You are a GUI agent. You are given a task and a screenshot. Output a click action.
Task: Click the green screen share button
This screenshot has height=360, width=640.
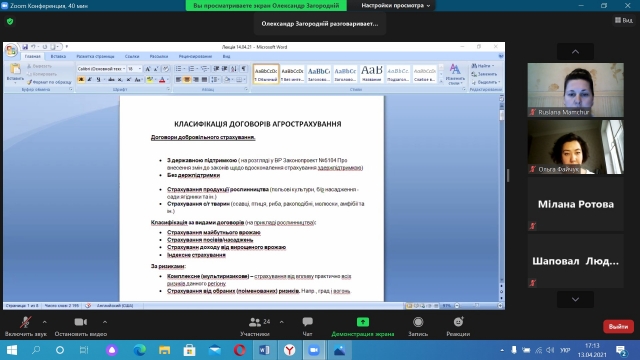click(x=362, y=327)
